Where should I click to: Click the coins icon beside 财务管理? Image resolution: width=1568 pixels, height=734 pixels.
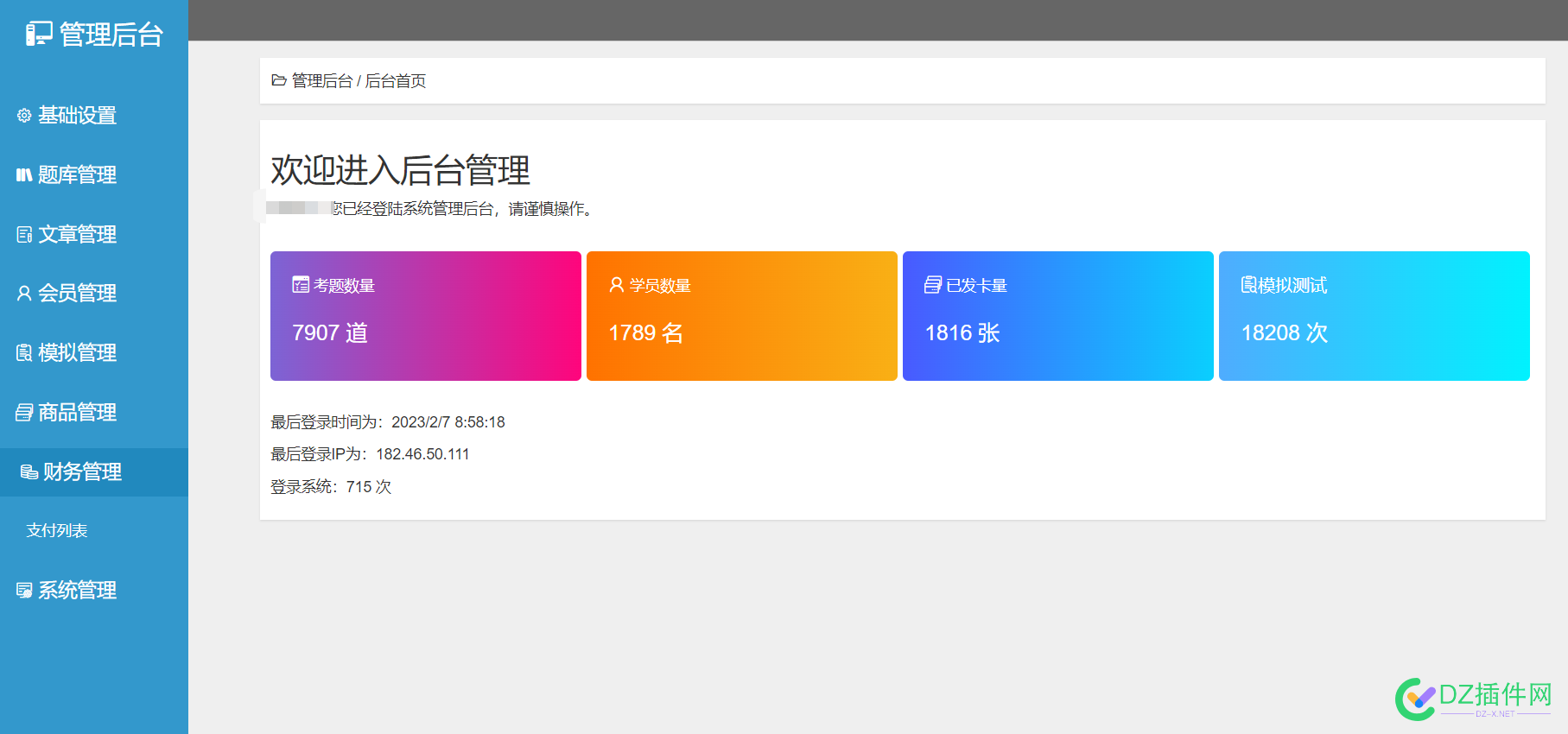29,471
